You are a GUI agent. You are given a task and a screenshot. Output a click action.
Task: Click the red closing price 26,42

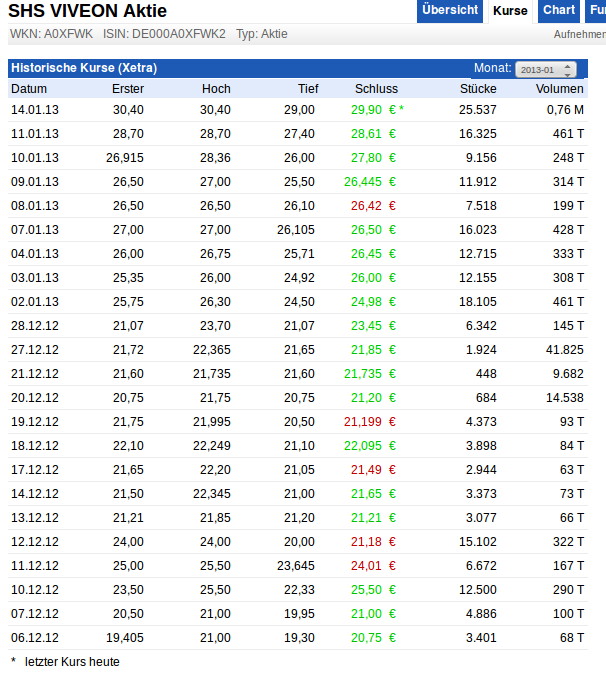pyautogui.click(x=366, y=206)
